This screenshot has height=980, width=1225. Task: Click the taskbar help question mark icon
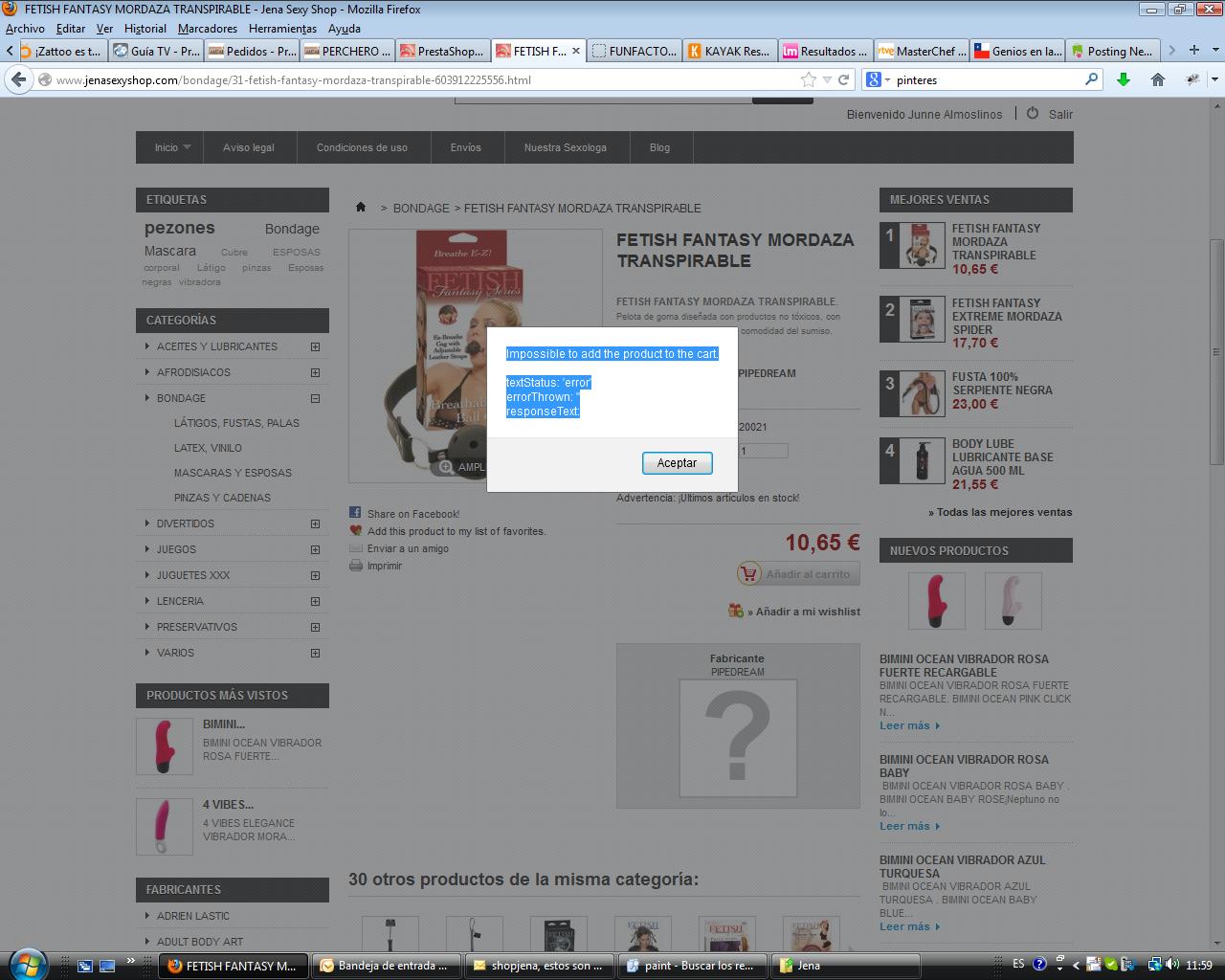tap(1039, 965)
